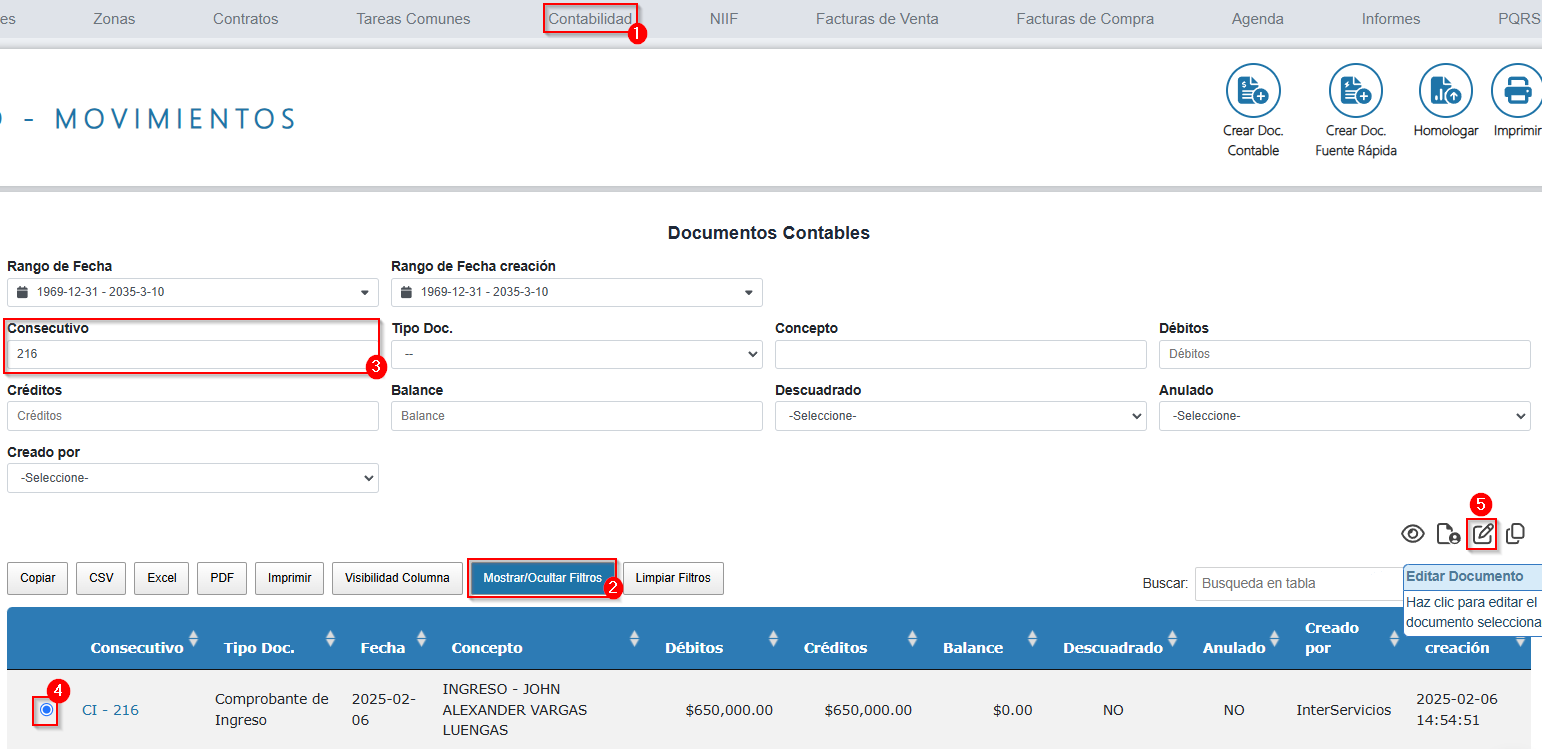The width and height of the screenshot is (1542, 749).
Task: Select the radio button for CI - 216
Action: (46, 709)
